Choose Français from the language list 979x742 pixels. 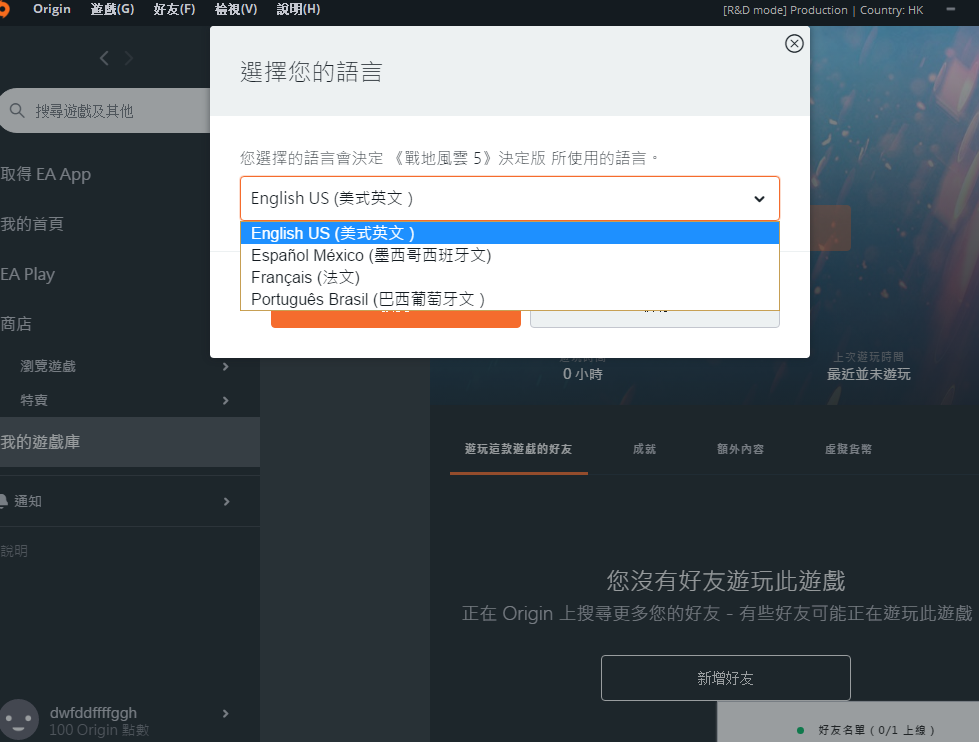(x=305, y=277)
